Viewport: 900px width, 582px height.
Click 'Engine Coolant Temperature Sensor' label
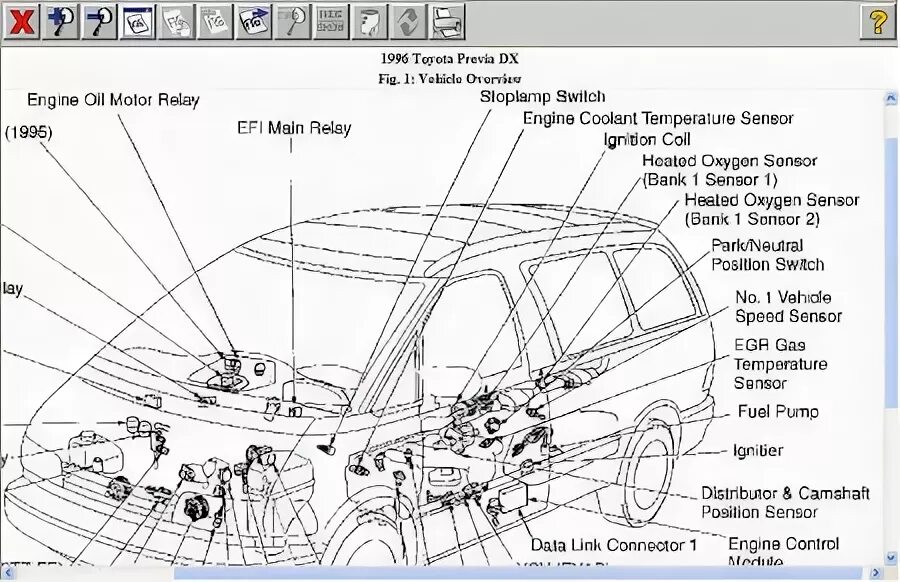click(658, 118)
